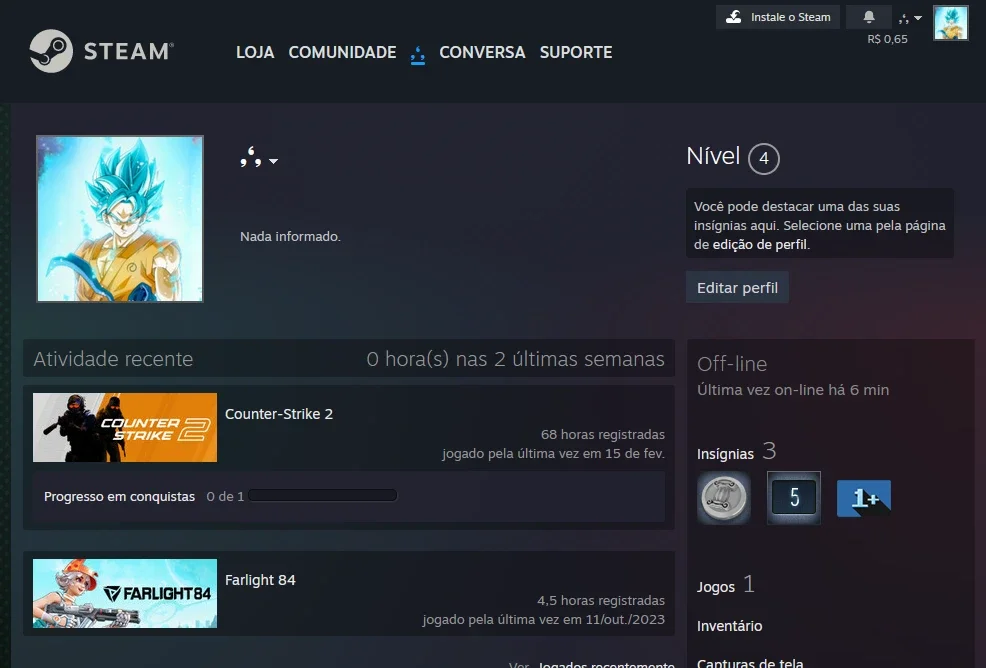This screenshot has width=986, height=668.
Task: Click 0 hora(s) nas 2 últimas semanas
Action: point(516,359)
